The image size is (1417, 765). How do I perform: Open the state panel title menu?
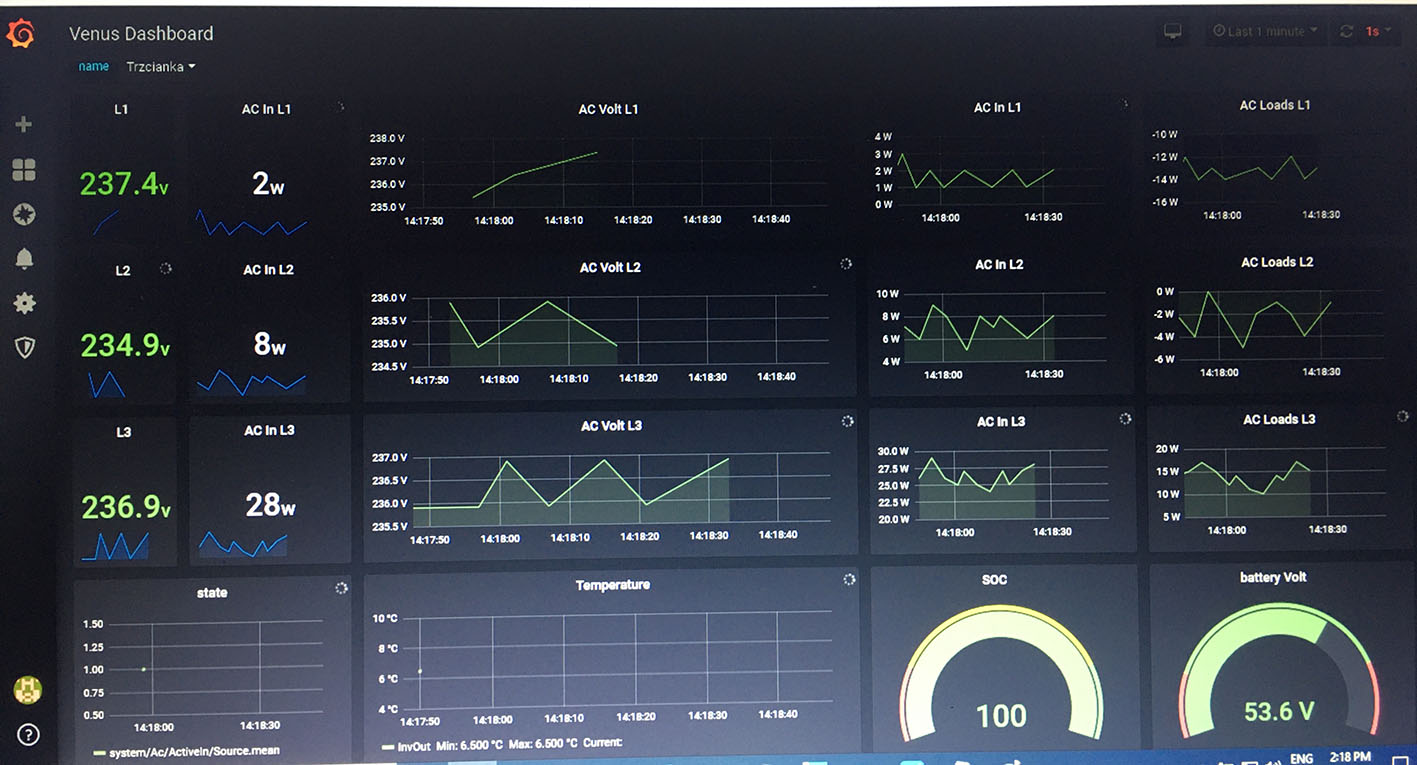pos(212,592)
